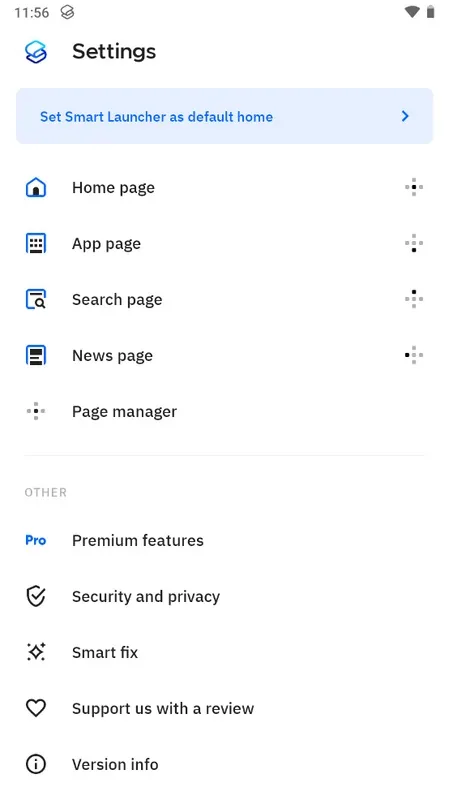Tap position dots beside Search page
The width and height of the screenshot is (449, 800).
coord(414,299)
